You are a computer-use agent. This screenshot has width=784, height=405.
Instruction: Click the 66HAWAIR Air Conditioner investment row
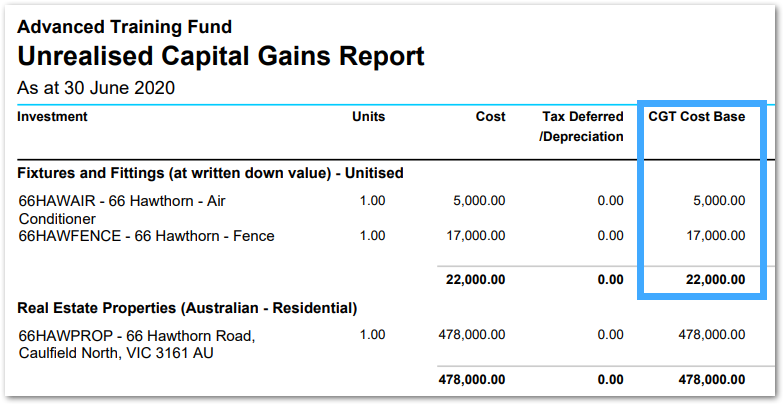point(382,210)
